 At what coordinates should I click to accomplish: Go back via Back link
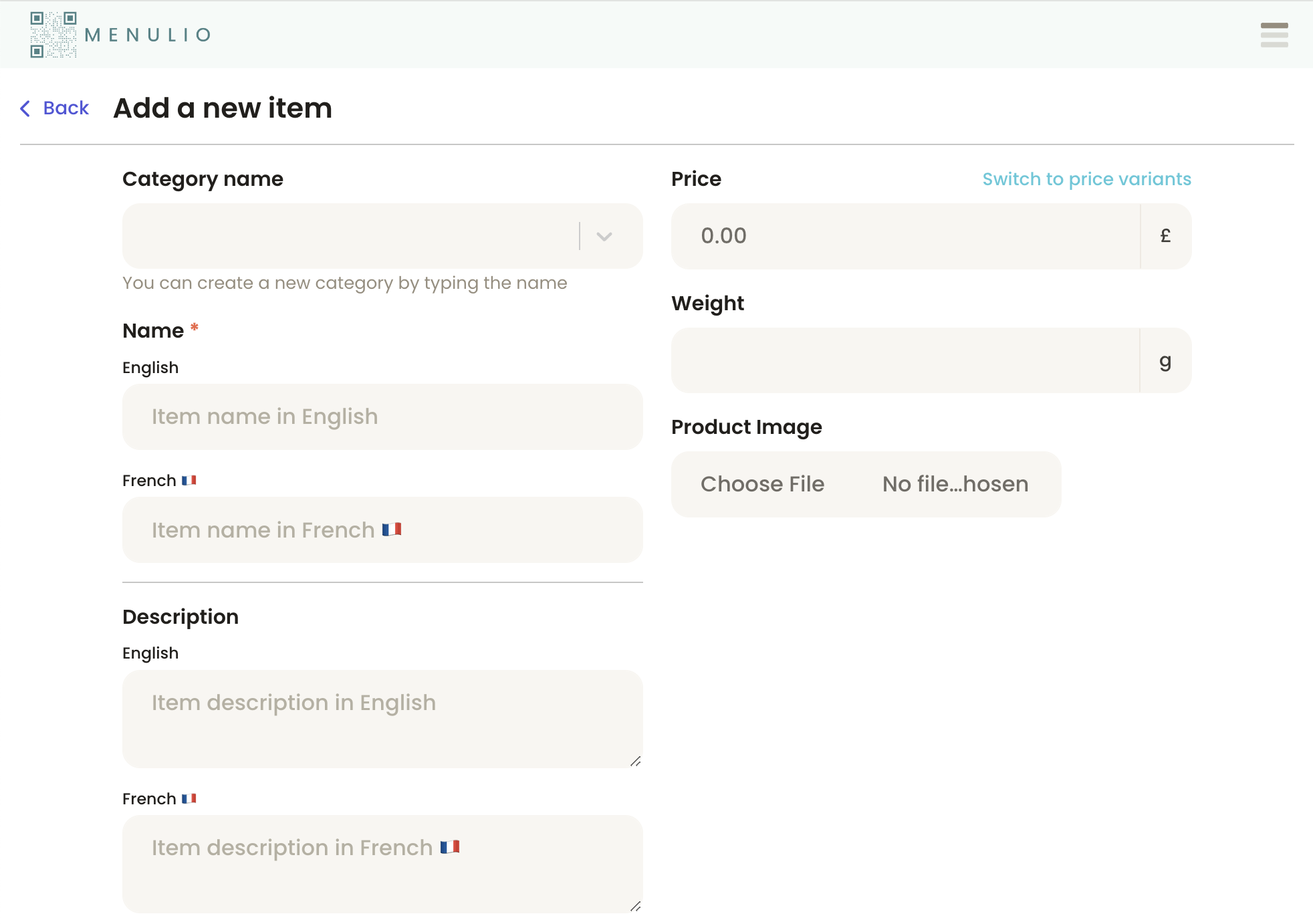click(x=66, y=108)
